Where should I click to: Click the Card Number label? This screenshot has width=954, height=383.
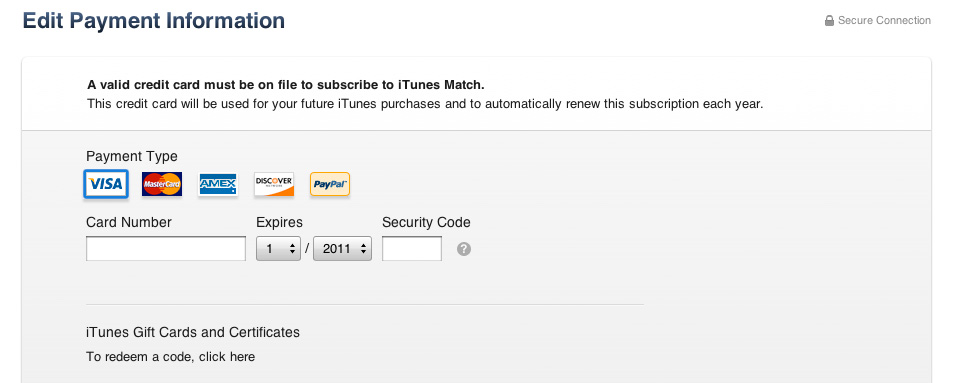coord(129,223)
